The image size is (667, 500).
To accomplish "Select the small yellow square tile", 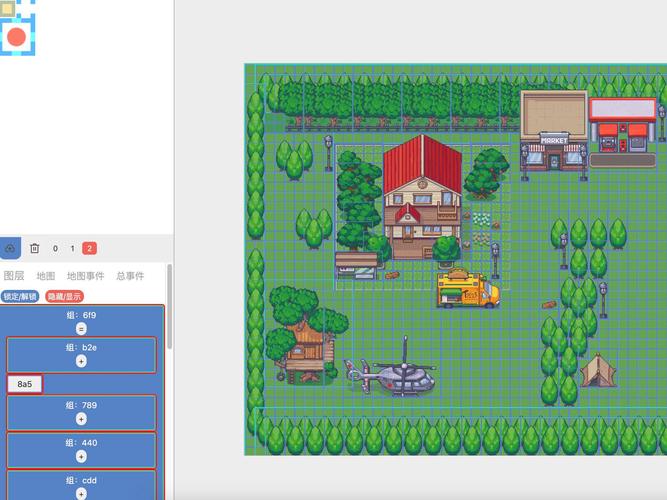I will [x=9, y=8].
